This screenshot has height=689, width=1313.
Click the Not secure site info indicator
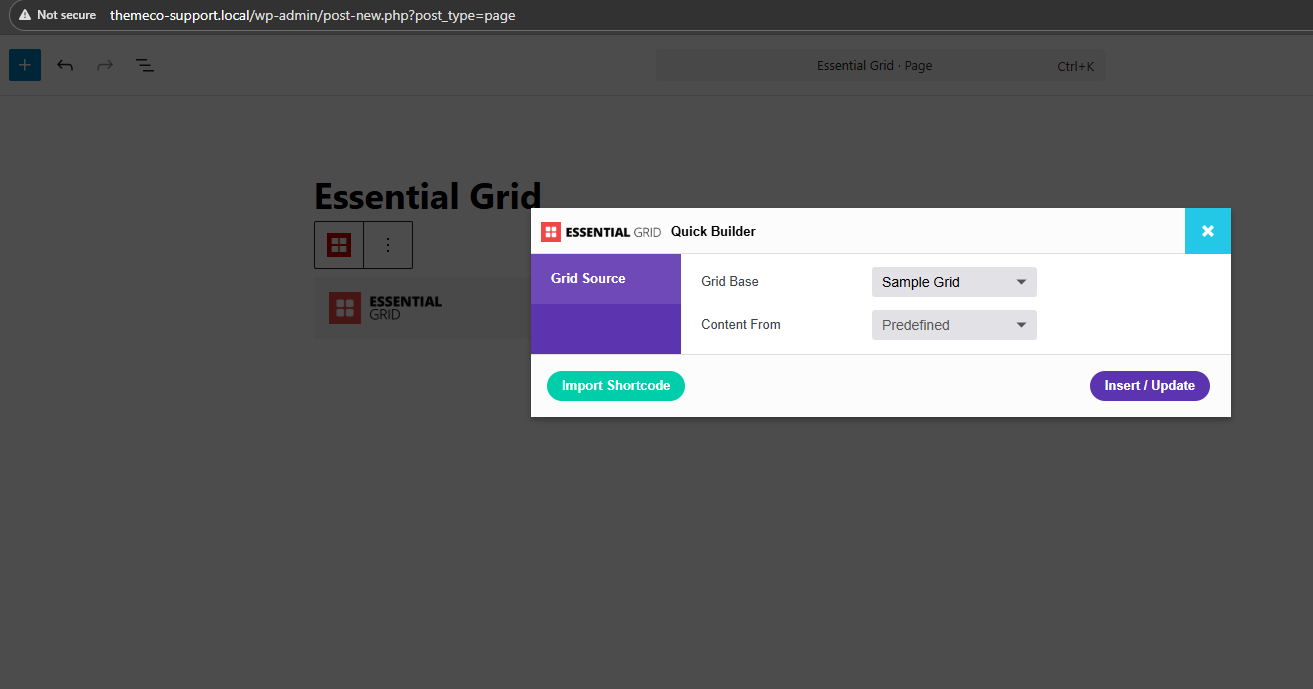pos(57,15)
